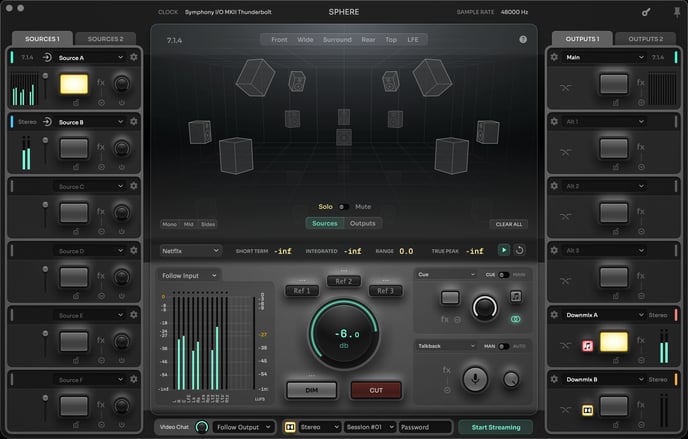
Task: Expand the Follow Input dropdown
Action: (x=188, y=275)
